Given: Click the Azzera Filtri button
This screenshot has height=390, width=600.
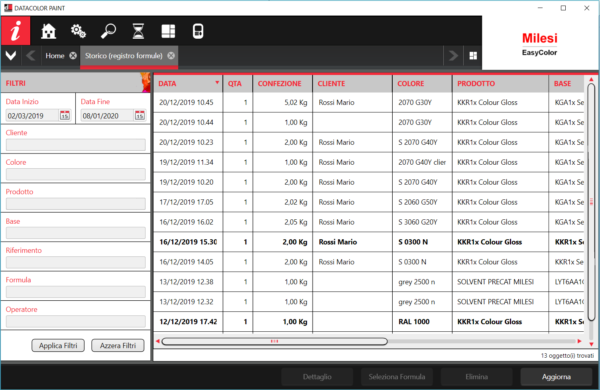Looking at the screenshot, I should (118, 346).
